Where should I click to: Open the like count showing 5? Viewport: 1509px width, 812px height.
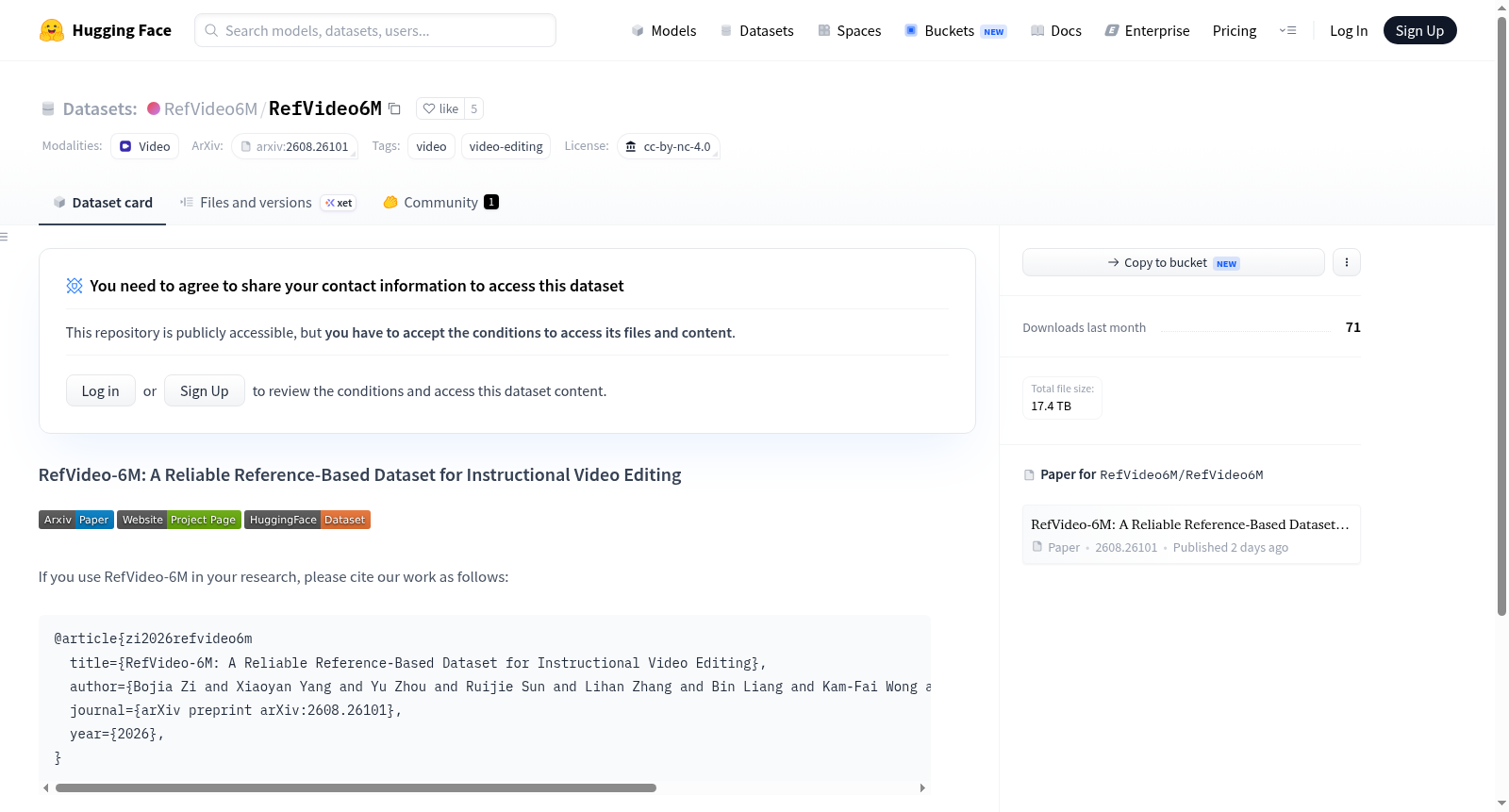(474, 108)
